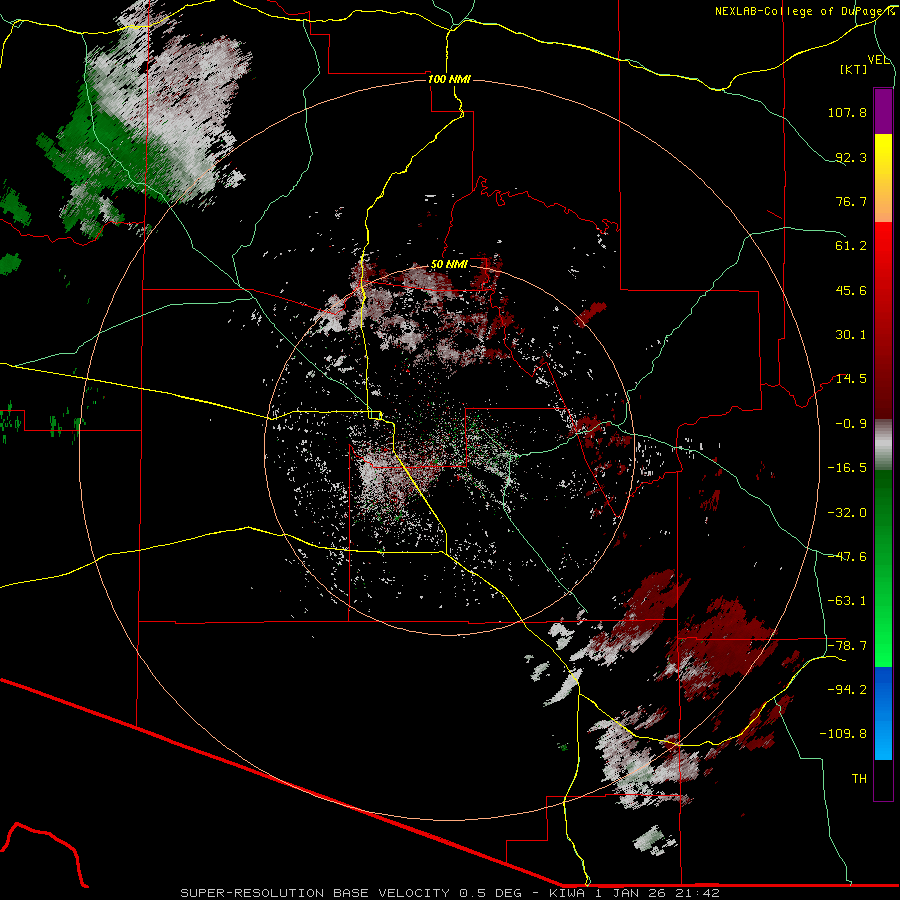Click the Super-Resolution Base Velocity caption

click(449, 893)
